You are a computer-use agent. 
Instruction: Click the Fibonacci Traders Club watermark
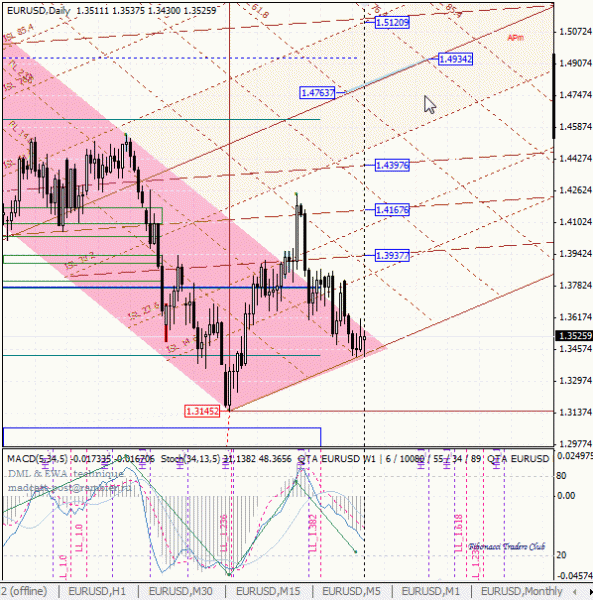[x=507, y=546]
